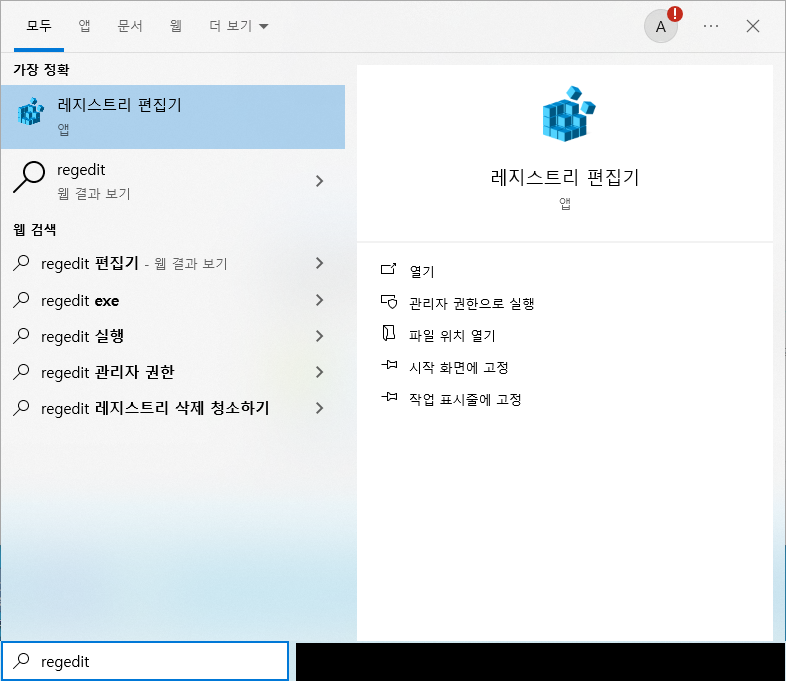
Task: Close the search panel with X
Action: 752,26
